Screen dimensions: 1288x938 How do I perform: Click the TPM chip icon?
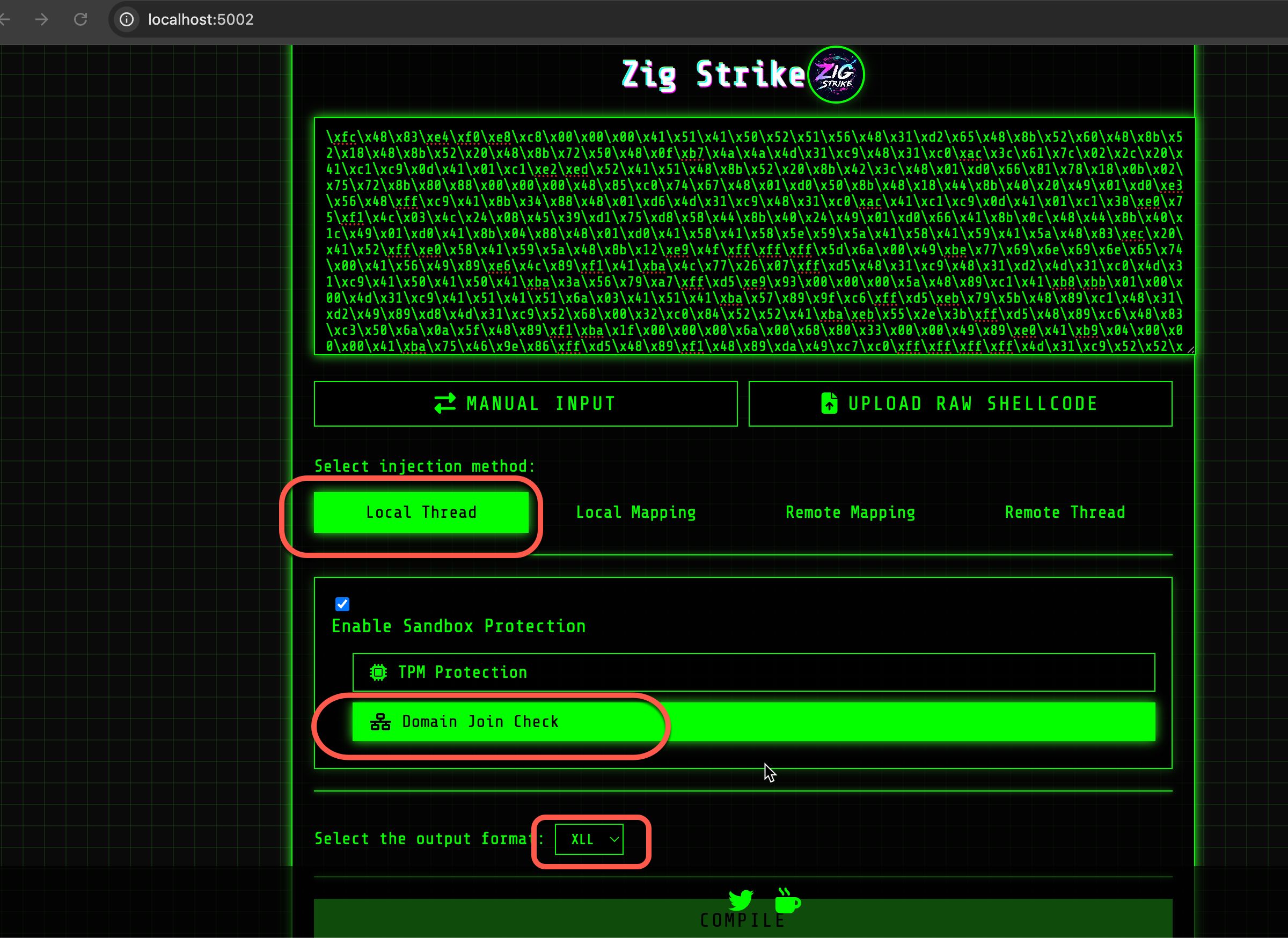[378, 672]
